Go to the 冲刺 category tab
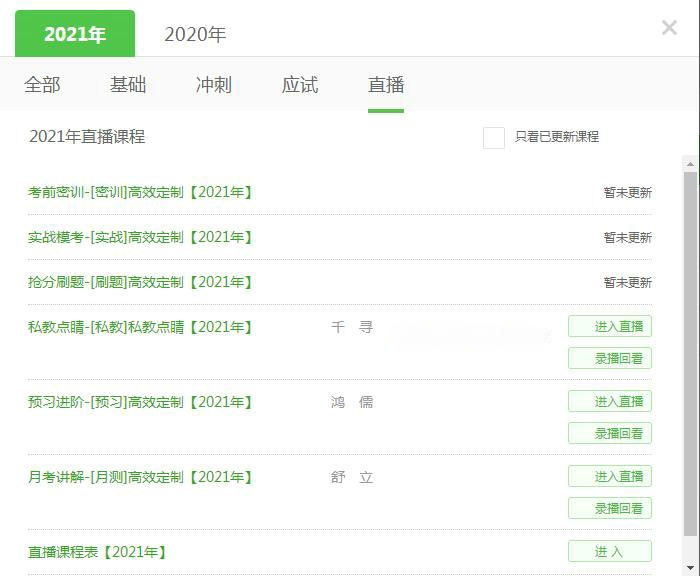 point(214,85)
